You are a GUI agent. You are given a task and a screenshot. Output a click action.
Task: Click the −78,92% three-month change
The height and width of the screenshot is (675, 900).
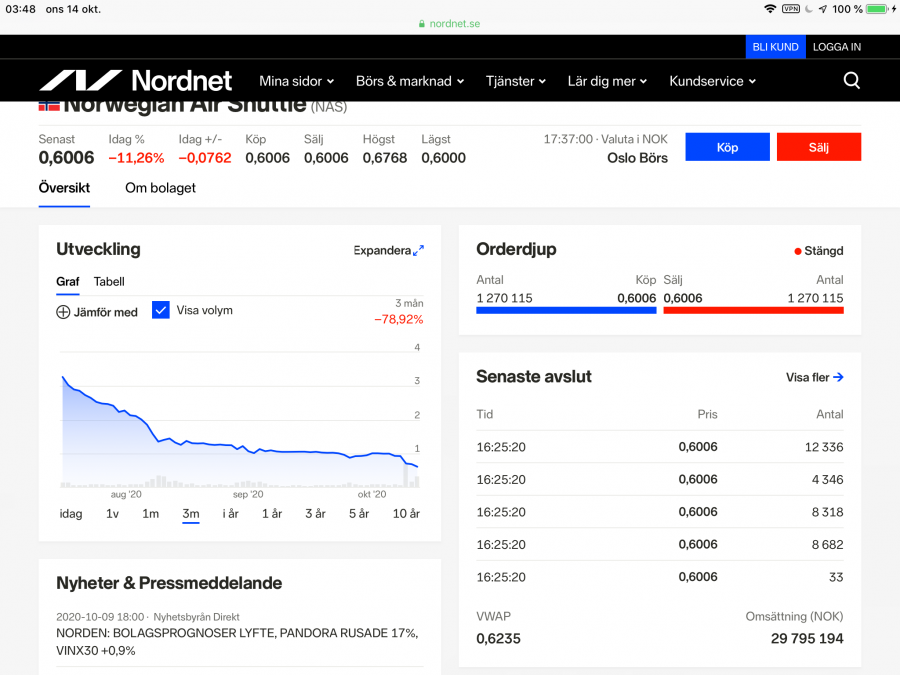(x=399, y=319)
